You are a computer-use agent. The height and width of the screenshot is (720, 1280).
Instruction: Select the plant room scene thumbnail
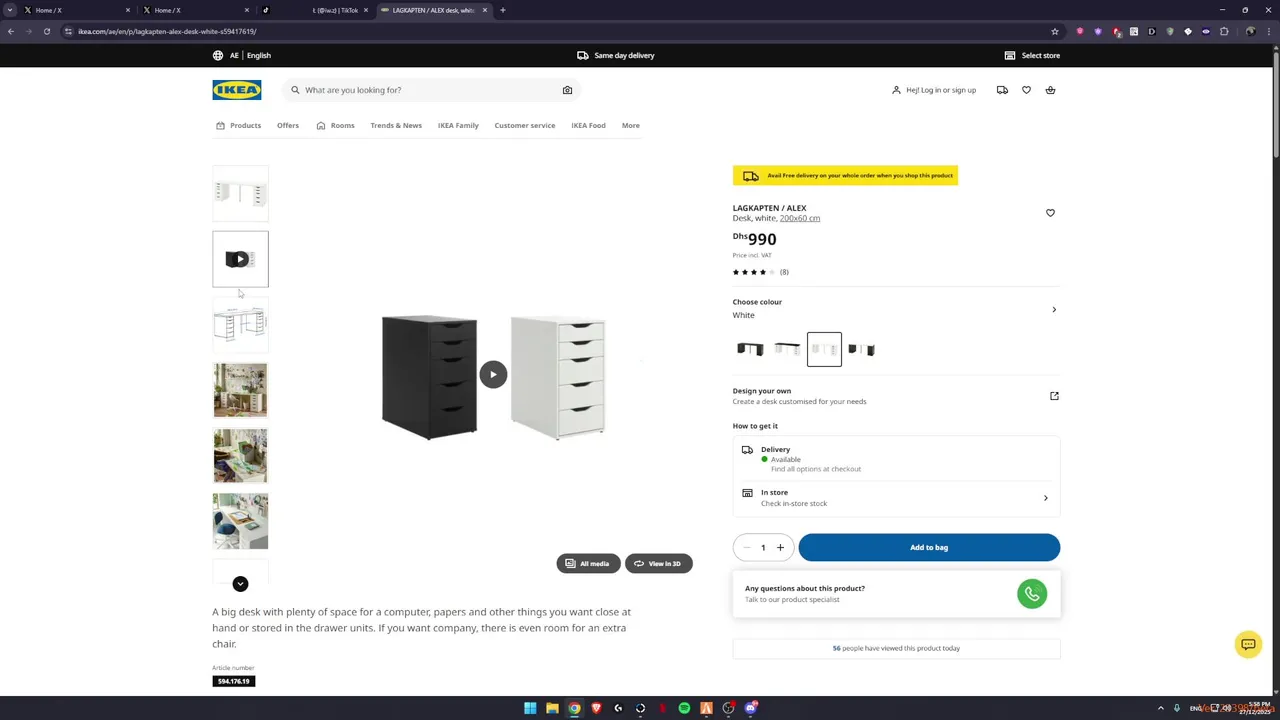point(240,390)
